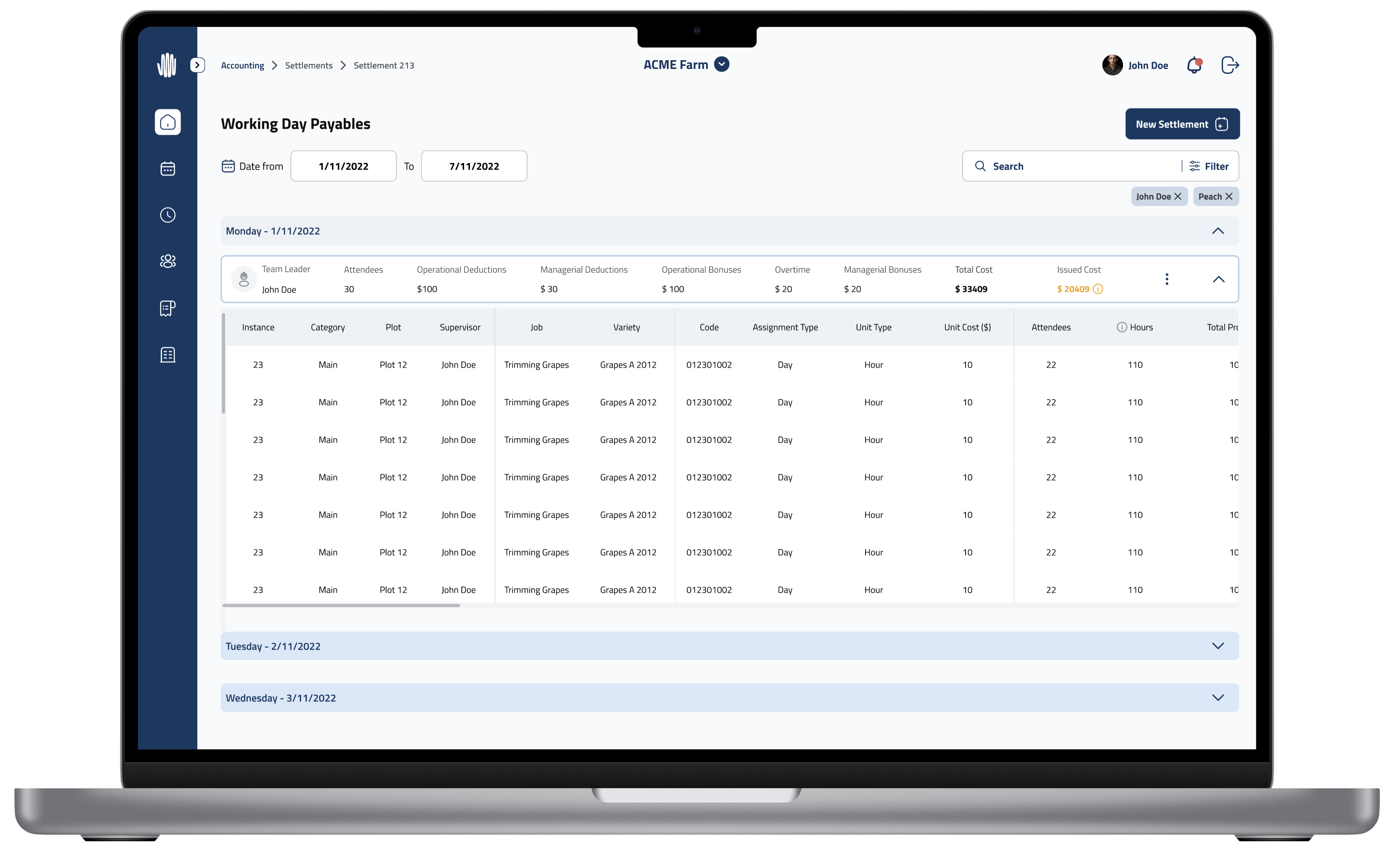Viewport: 1400px width, 852px height.
Task: Open the Home dashboard from sidebar
Action: pos(168,122)
